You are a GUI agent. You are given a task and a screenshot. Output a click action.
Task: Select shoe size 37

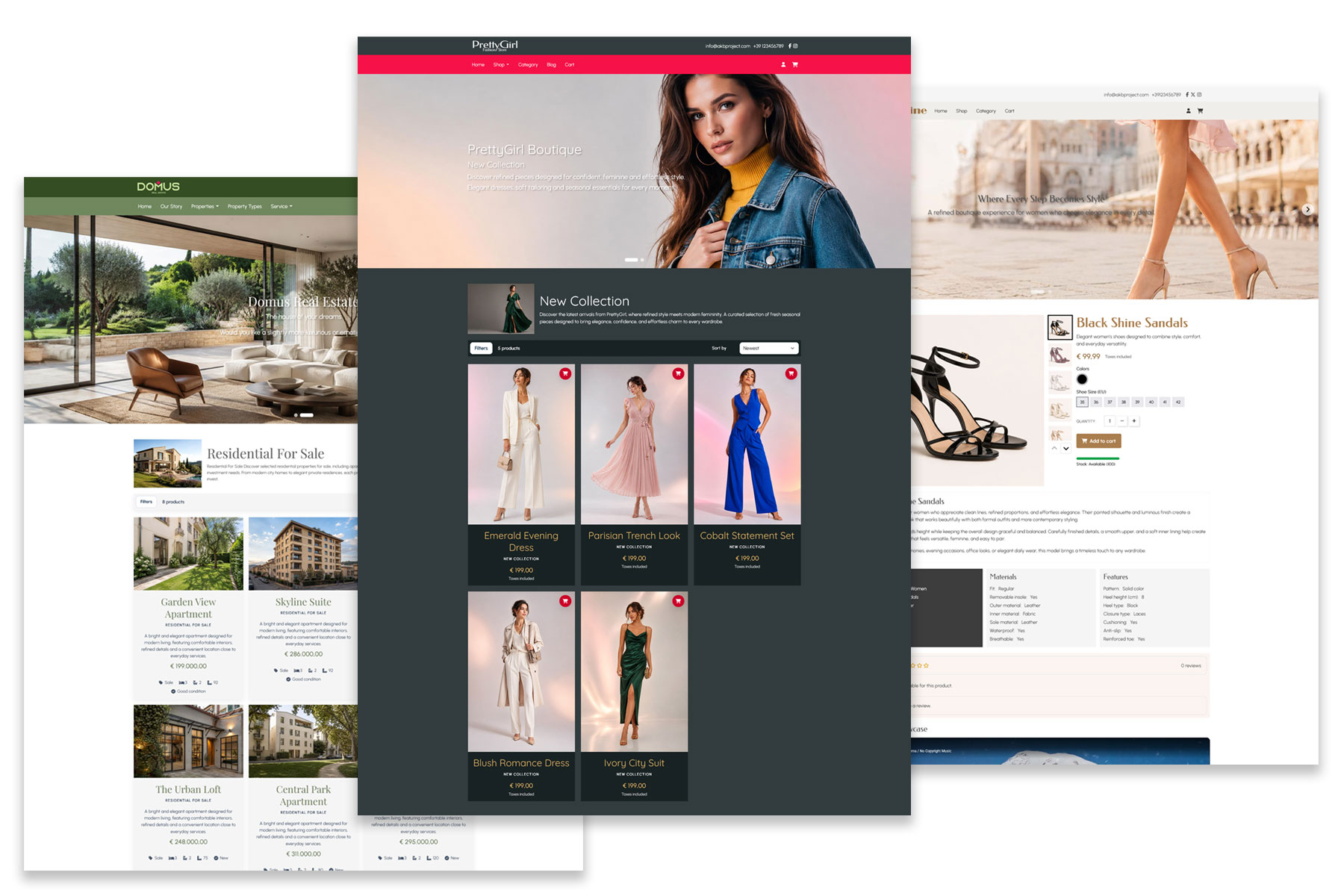[x=1110, y=402]
